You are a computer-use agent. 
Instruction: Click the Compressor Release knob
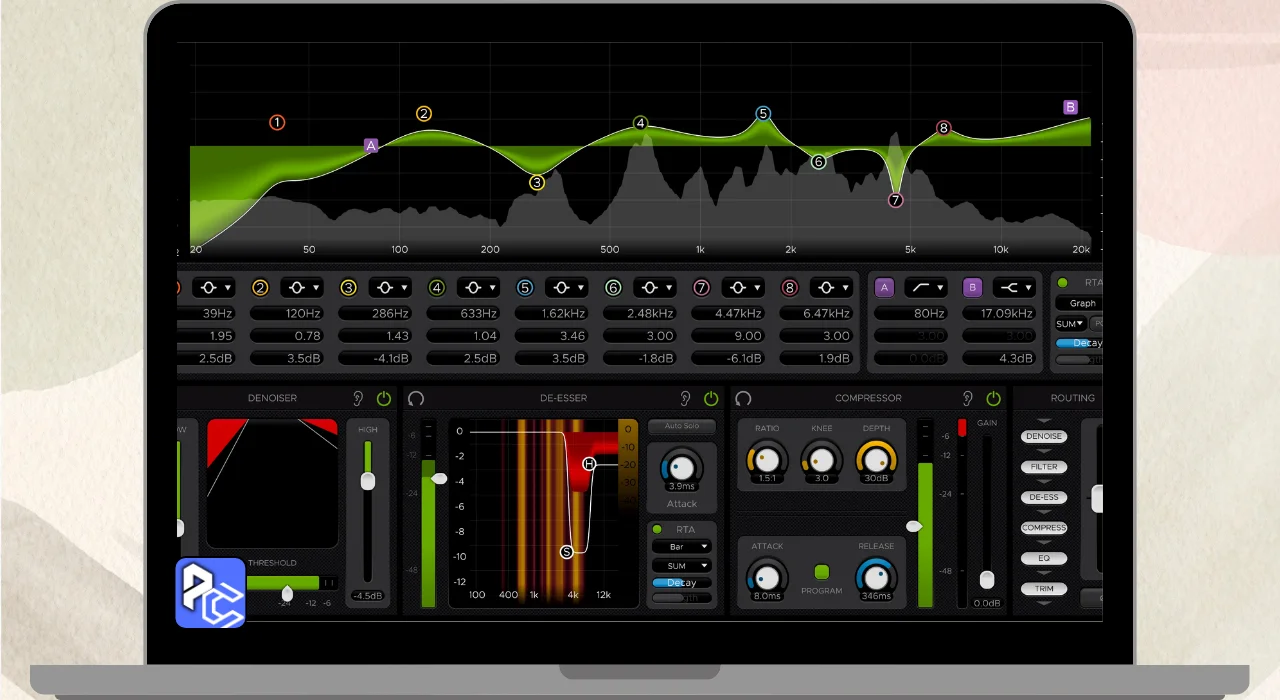coord(876,577)
